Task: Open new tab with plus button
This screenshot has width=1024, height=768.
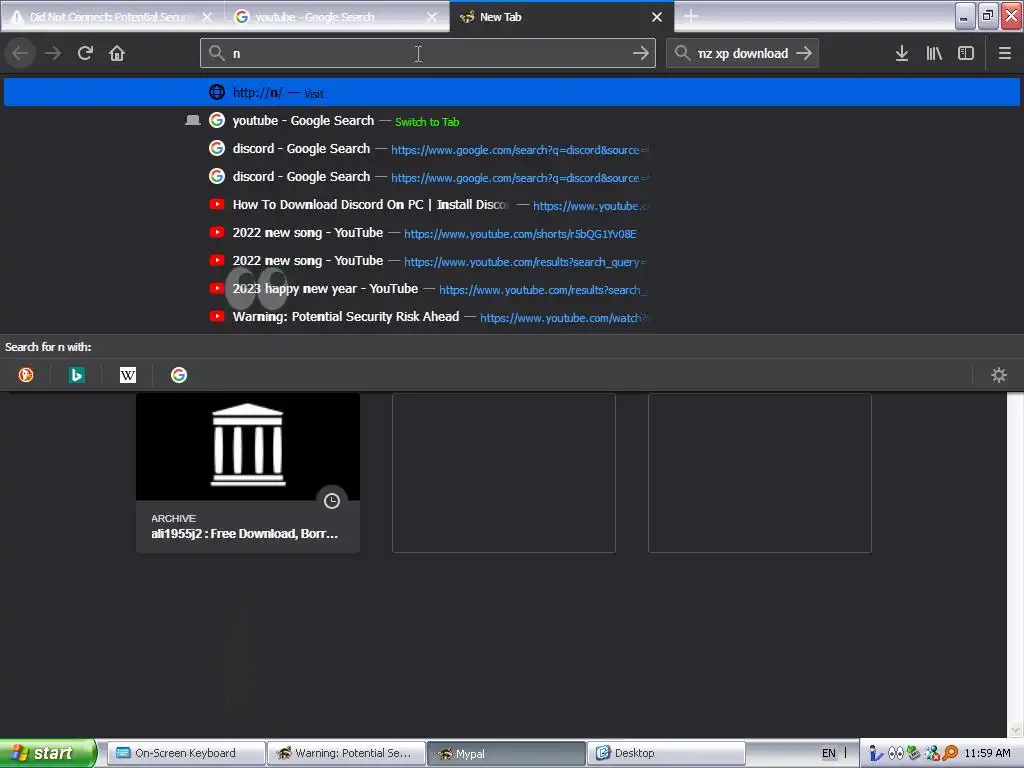Action: [x=691, y=16]
